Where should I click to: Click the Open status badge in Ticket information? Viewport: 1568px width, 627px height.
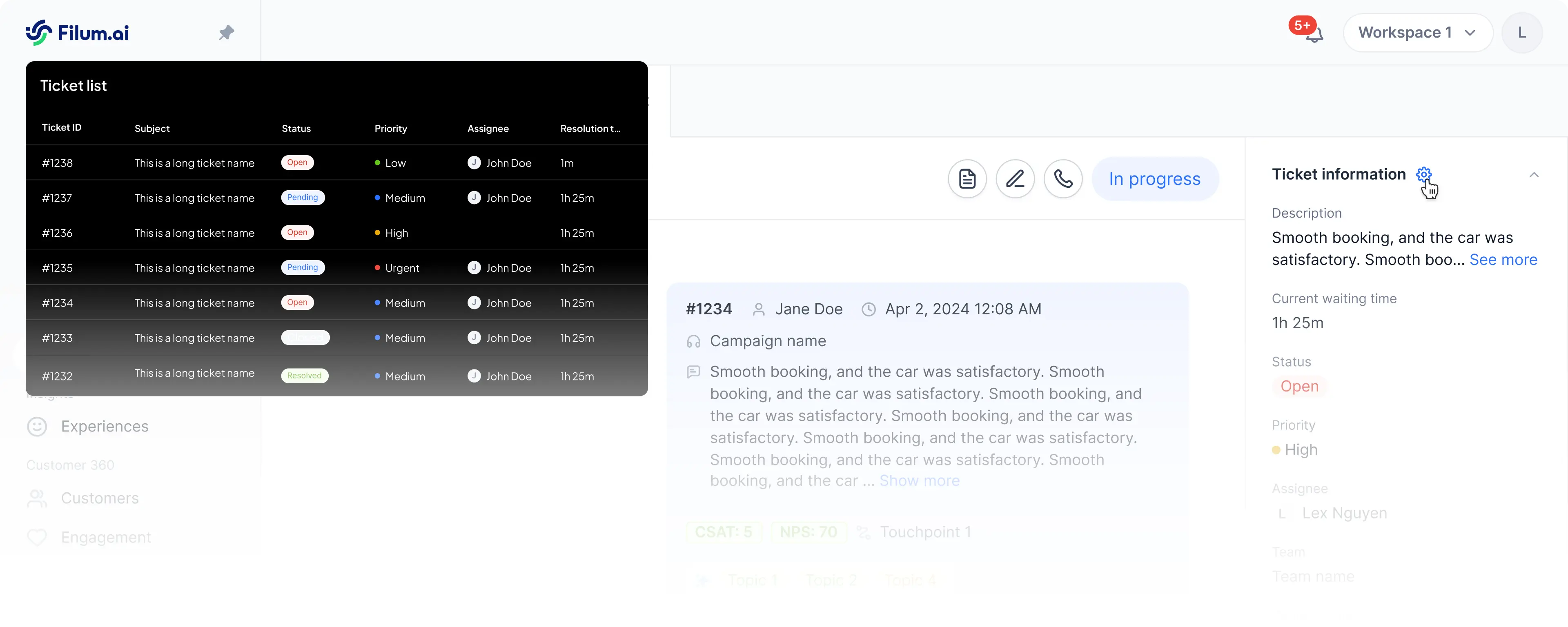(x=1299, y=386)
